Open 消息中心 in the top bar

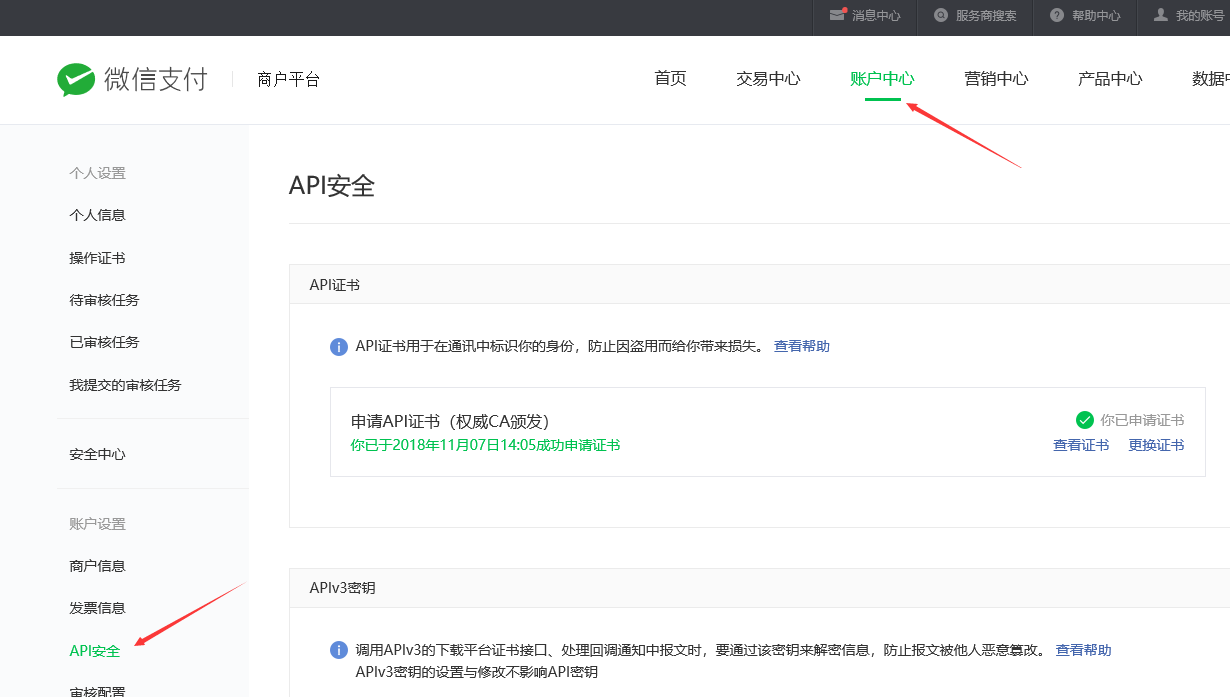coord(876,16)
